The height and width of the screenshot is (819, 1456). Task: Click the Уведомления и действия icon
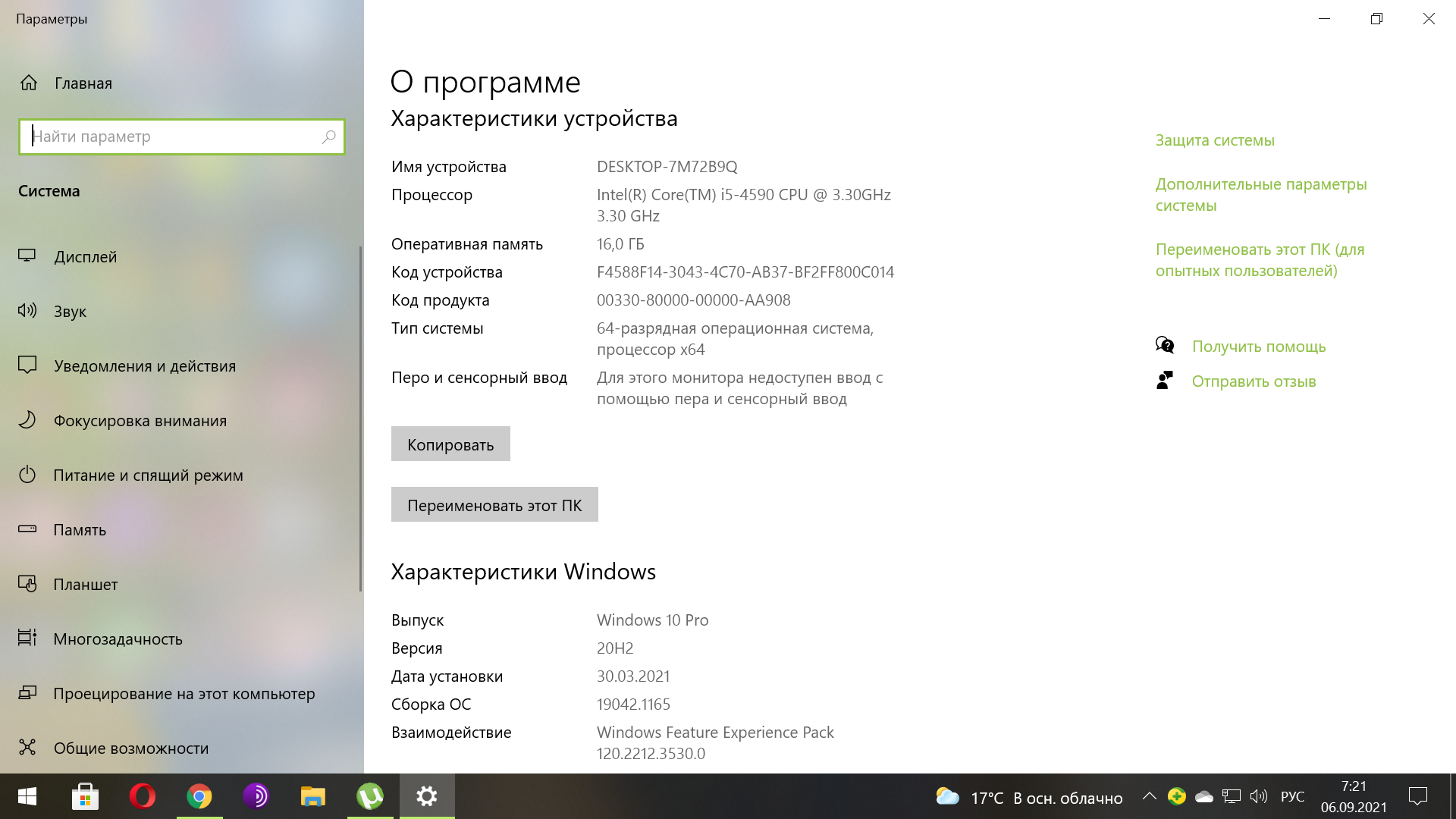tap(27, 365)
